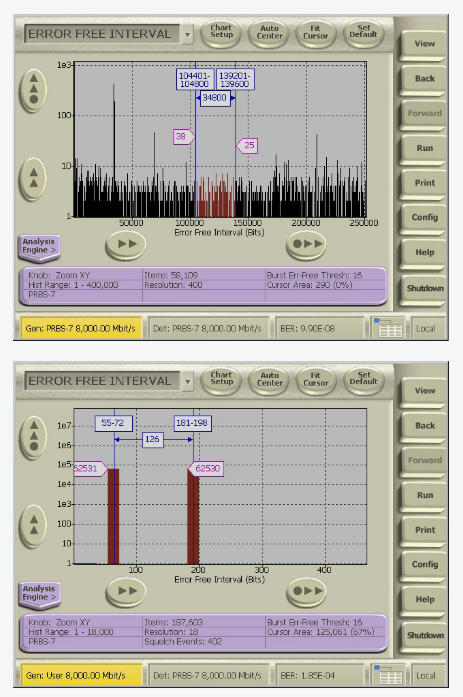Click Gen: PRBS-7 8,000.00 Mbit/s status field
Viewport: 463px width, 697px height.
[x=81, y=328]
